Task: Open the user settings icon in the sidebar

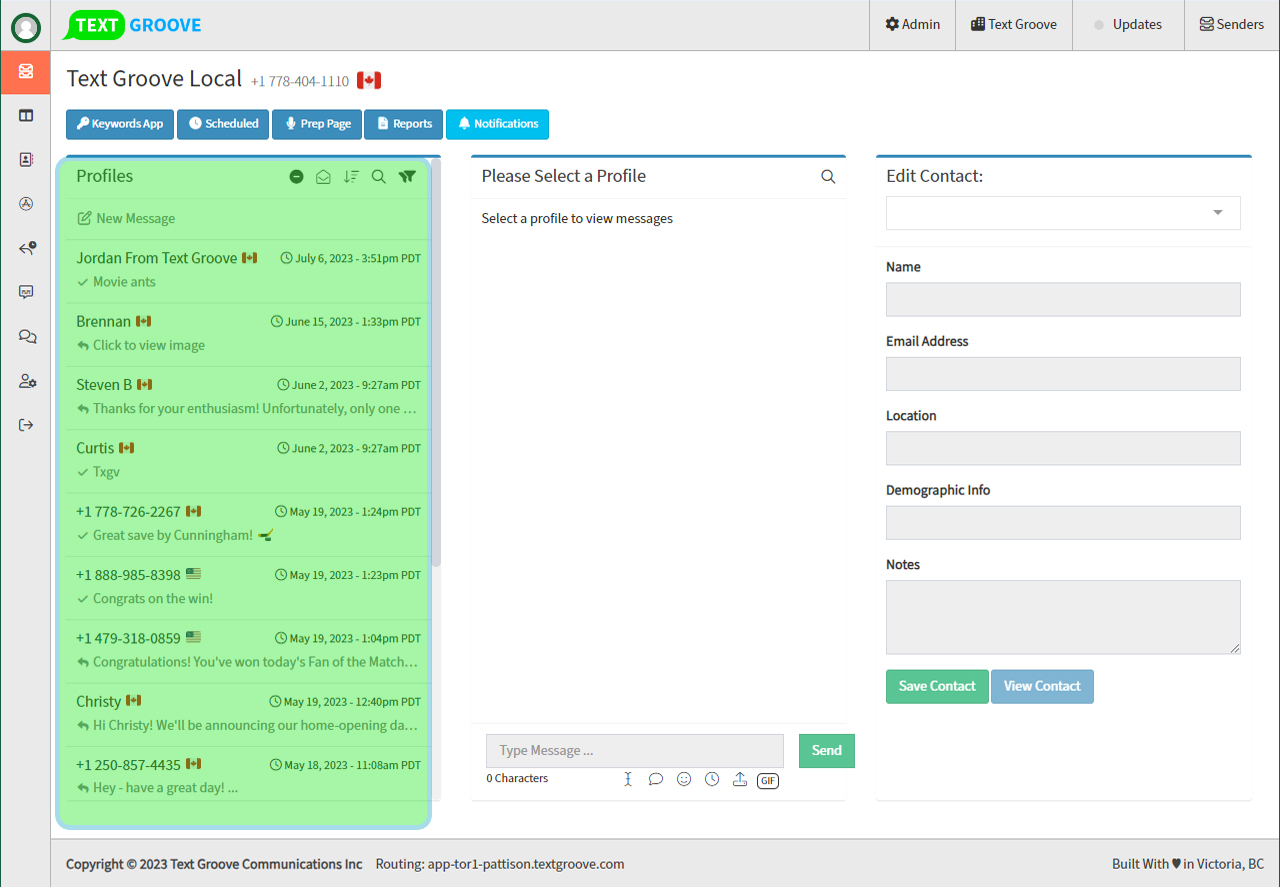Action: coord(27,381)
